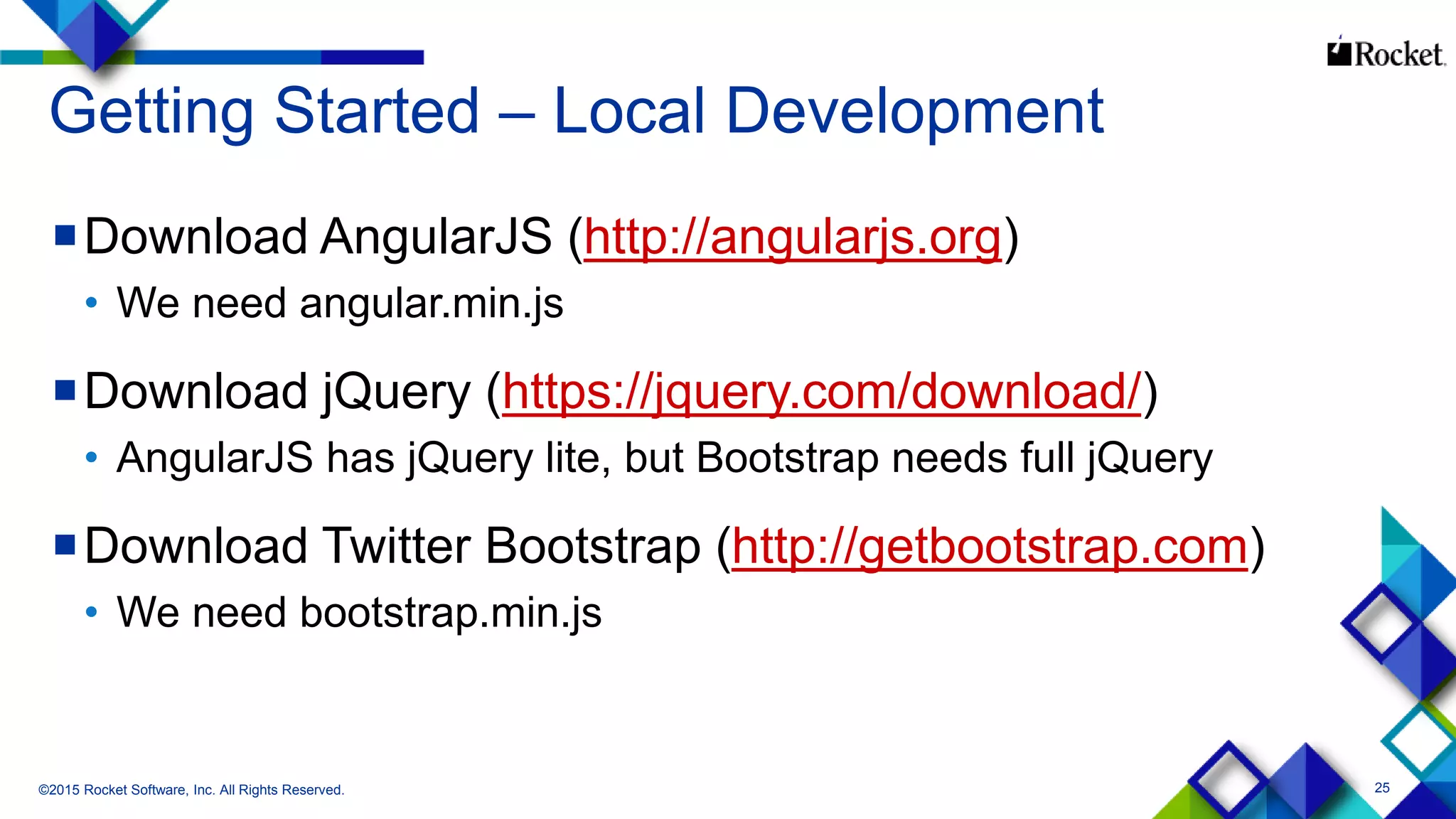
Task: Click the jQuery lite Bootstrap sentence
Action: click(664, 458)
